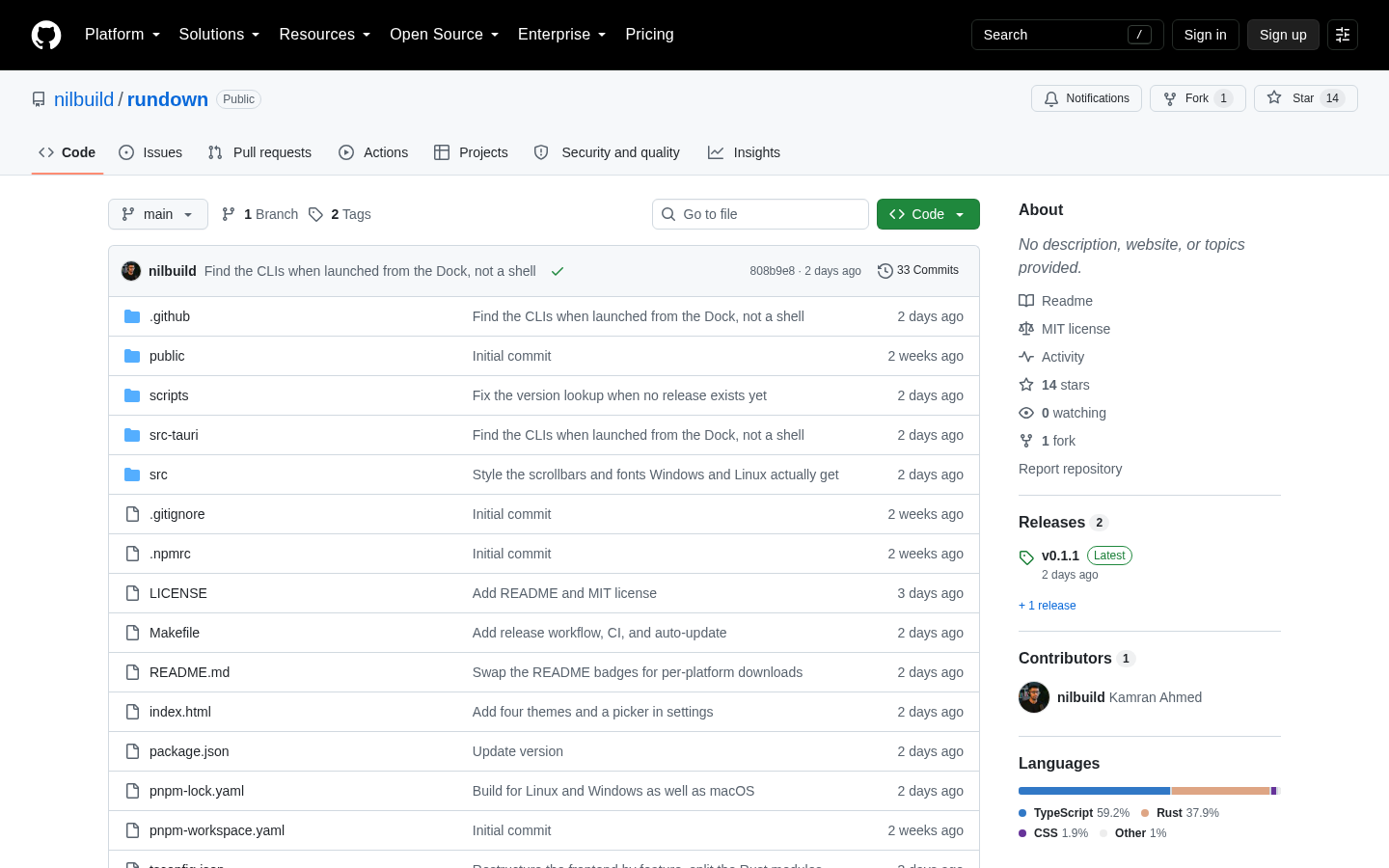Expand the Platform menu
Viewport: 1389px width, 868px height.
(123, 35)
